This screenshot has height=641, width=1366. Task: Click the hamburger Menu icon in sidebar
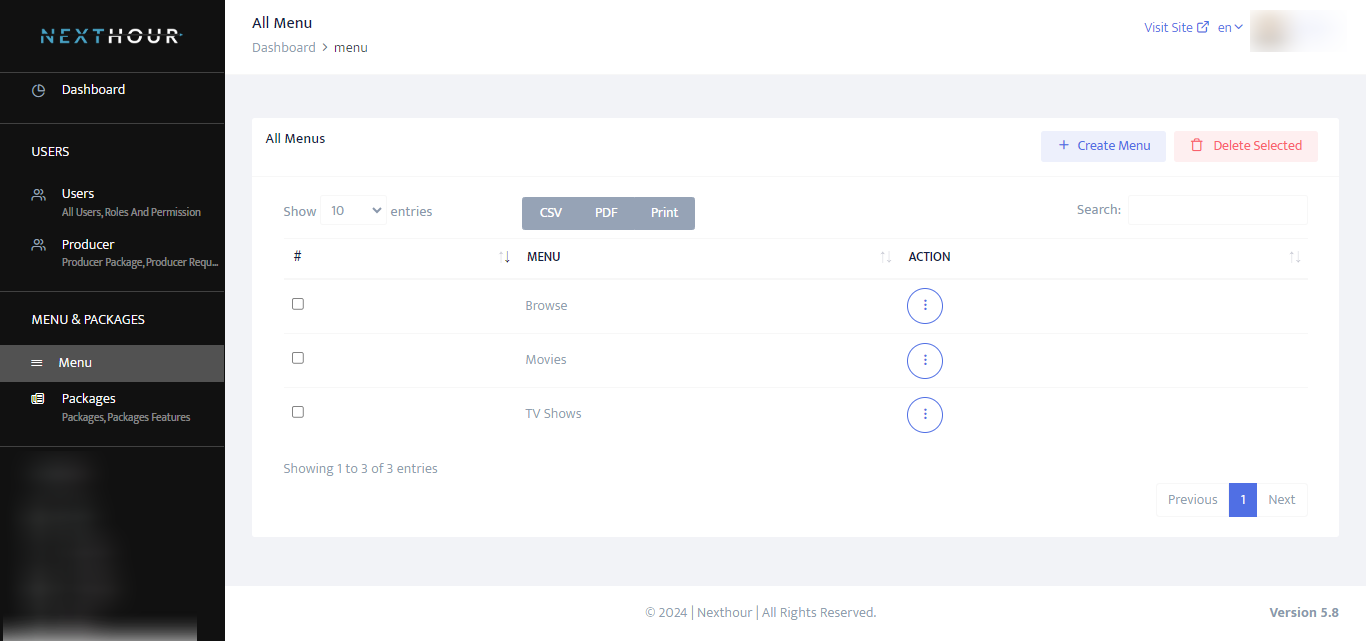38,362
